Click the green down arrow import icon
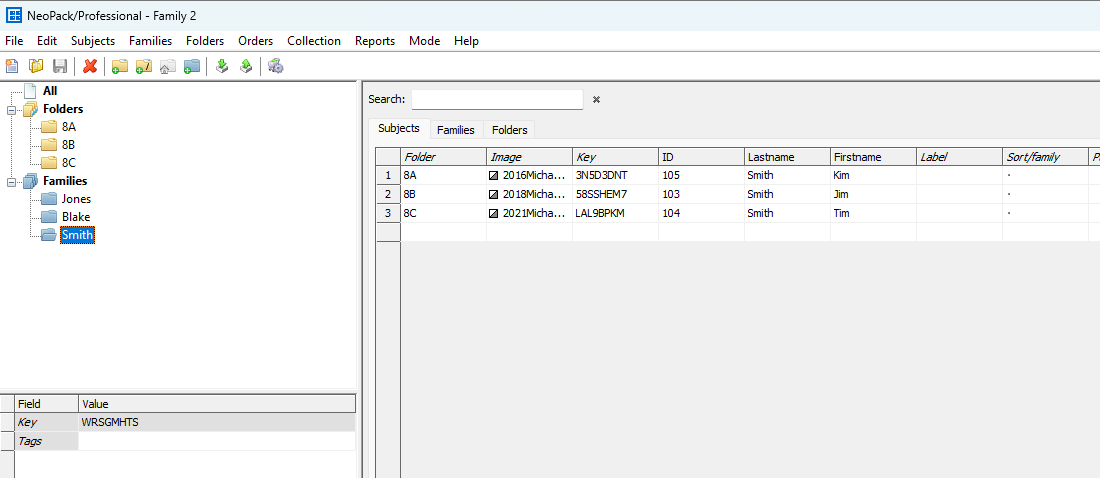Viewport: 1100px width, 478px height. click(222, 66)
